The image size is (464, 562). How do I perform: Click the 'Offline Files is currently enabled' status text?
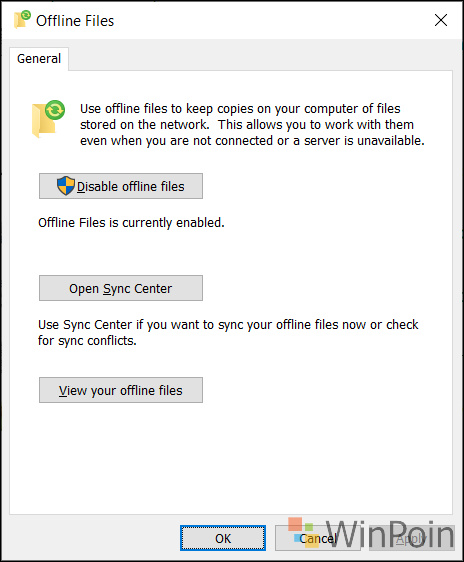131,223
